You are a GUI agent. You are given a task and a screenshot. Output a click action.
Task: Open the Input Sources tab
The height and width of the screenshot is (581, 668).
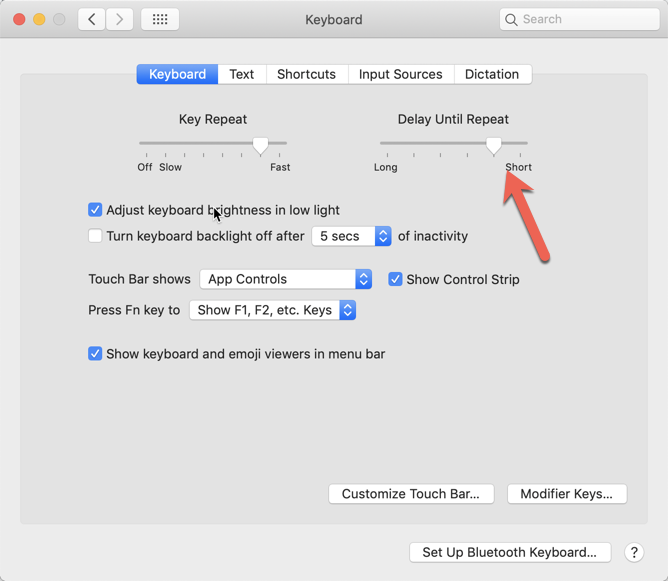click(400, 74)
